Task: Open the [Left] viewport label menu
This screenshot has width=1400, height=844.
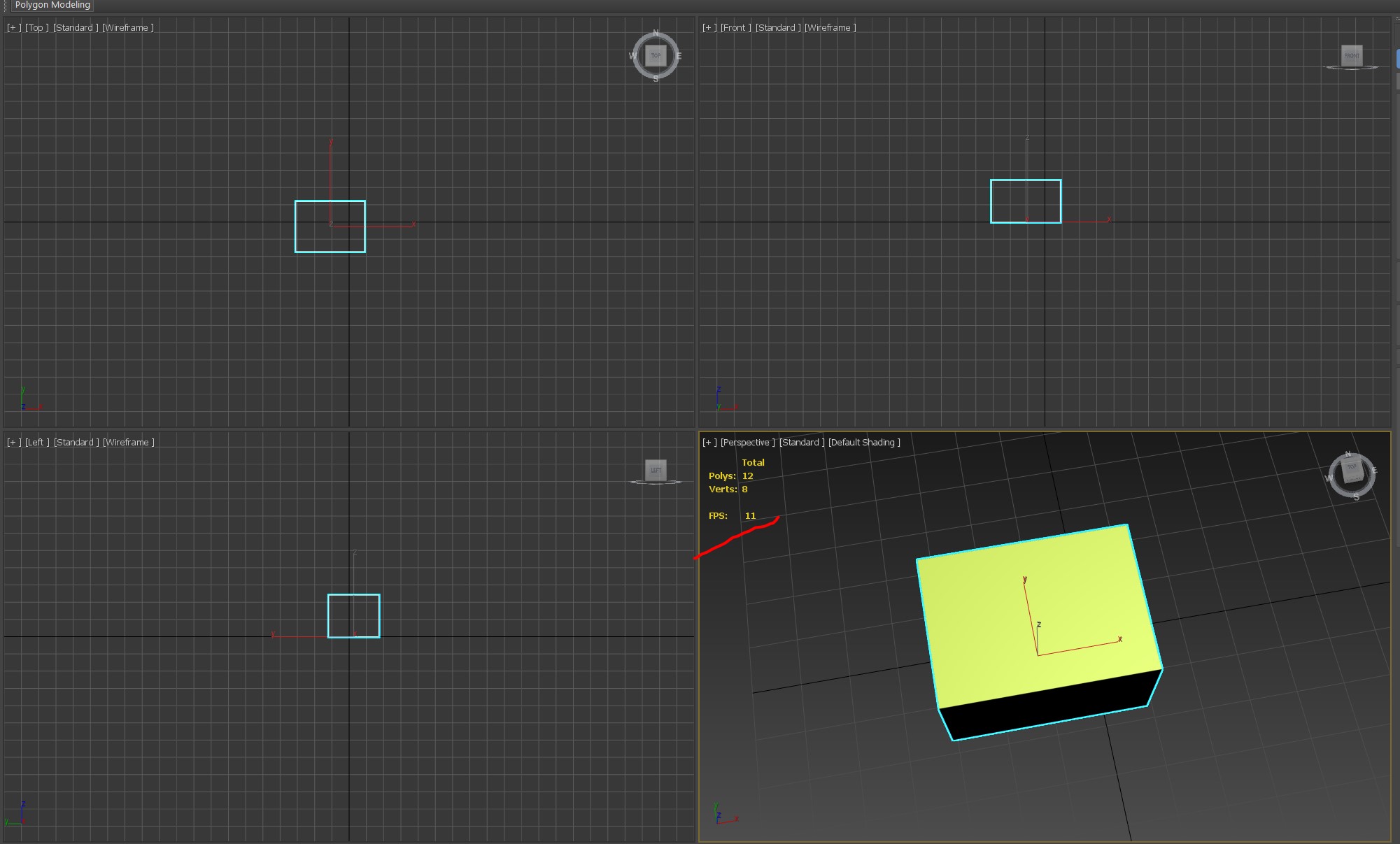Action: point(37,443)
